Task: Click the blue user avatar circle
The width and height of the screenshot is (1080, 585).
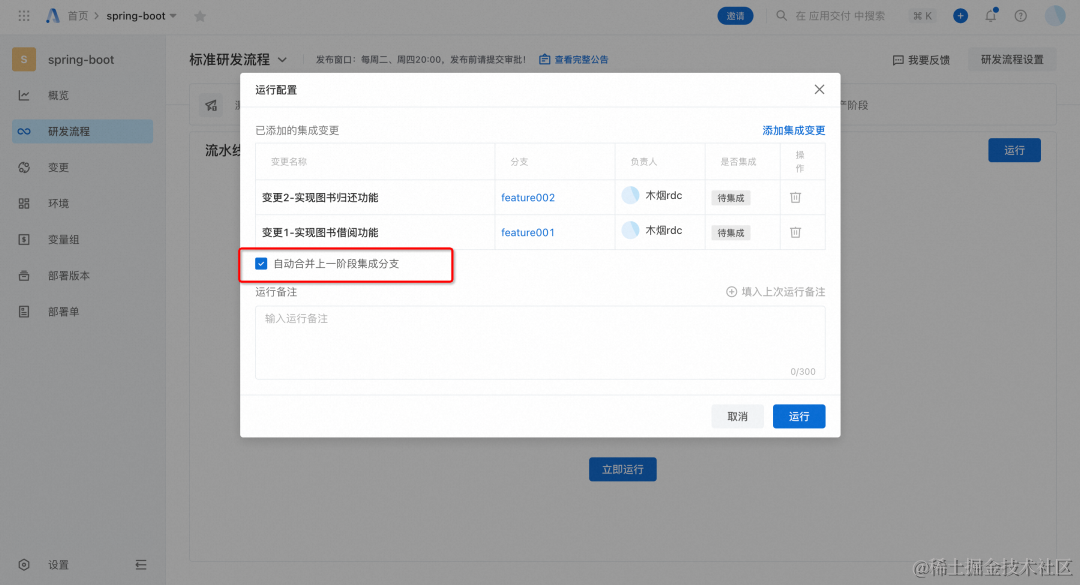Action: 1057,15
